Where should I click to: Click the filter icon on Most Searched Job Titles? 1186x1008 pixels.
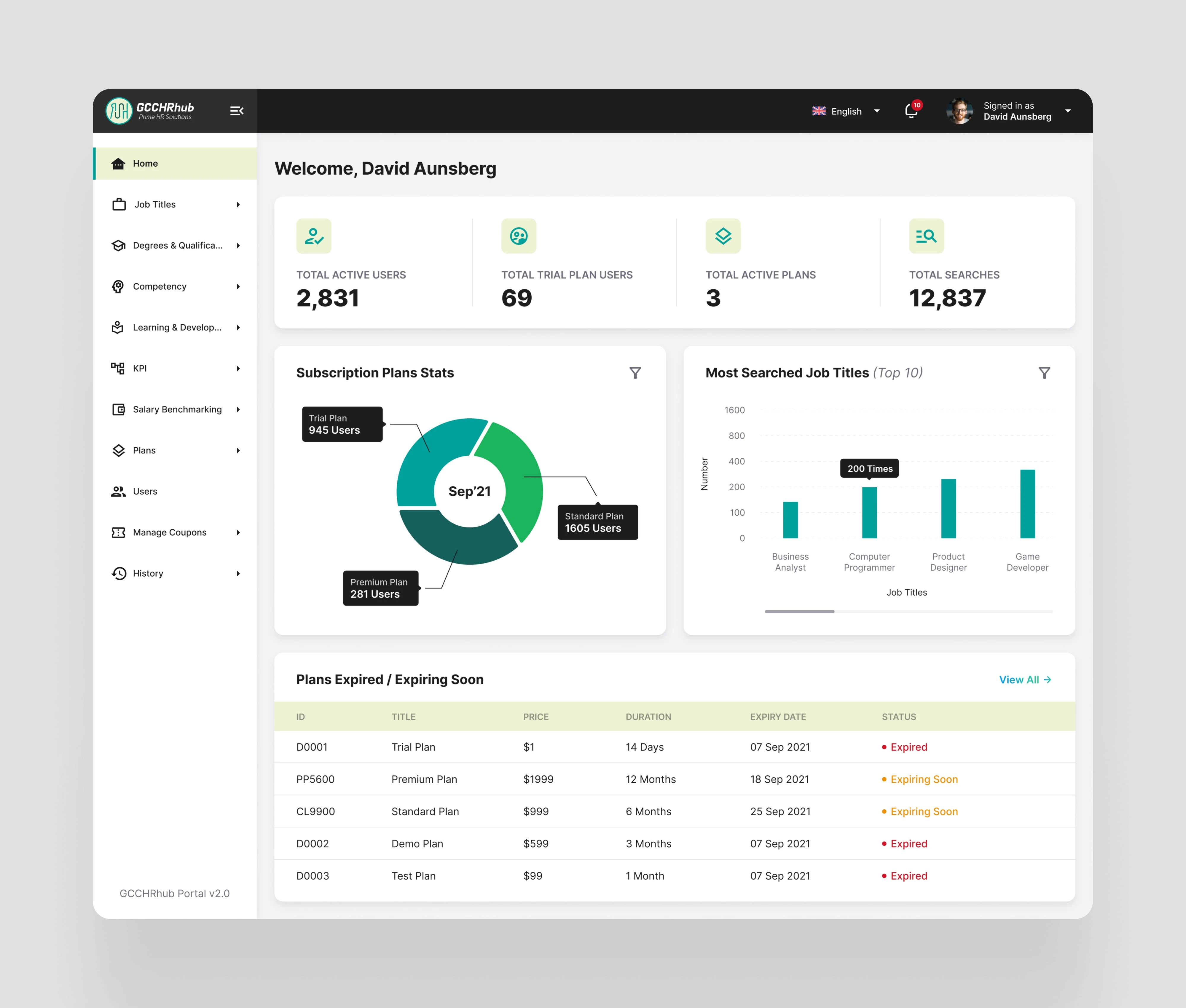tap(1045, 373)
